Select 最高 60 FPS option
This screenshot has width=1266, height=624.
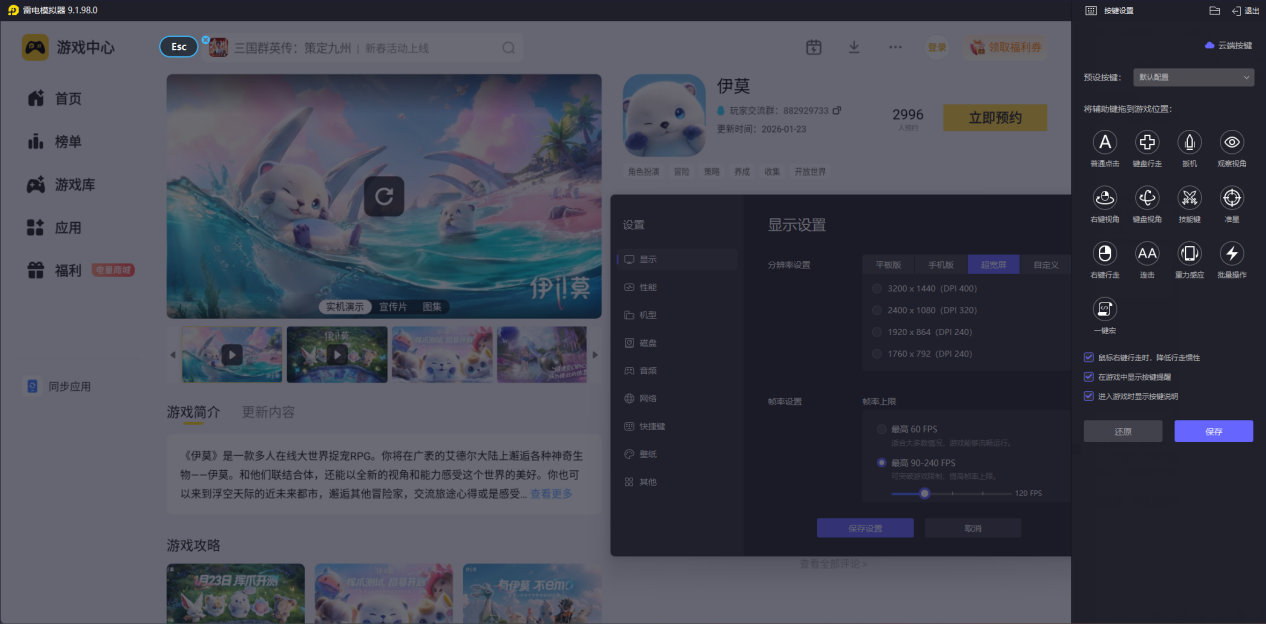[x=881, y=429]
